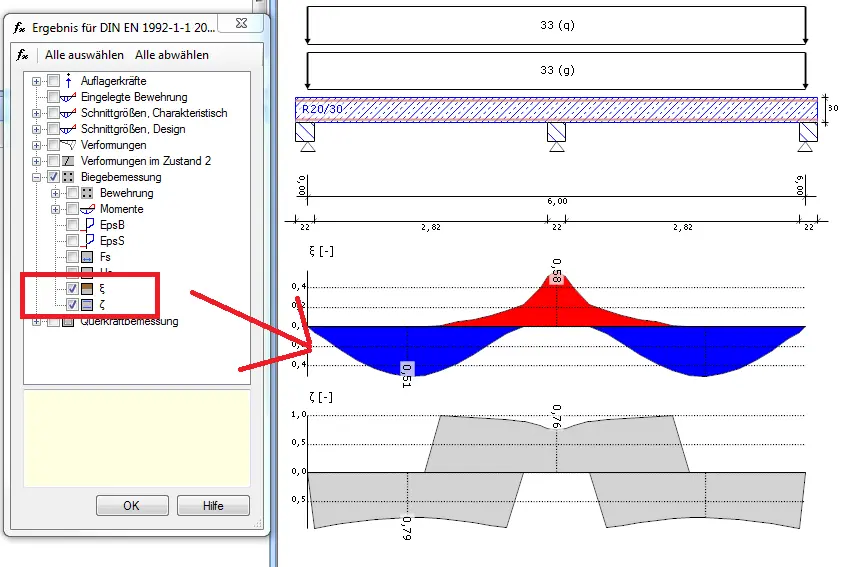The image size is (860, 567).
Task: Click the Verformungen im Zustand 2 icon
Action: (68, 161)
